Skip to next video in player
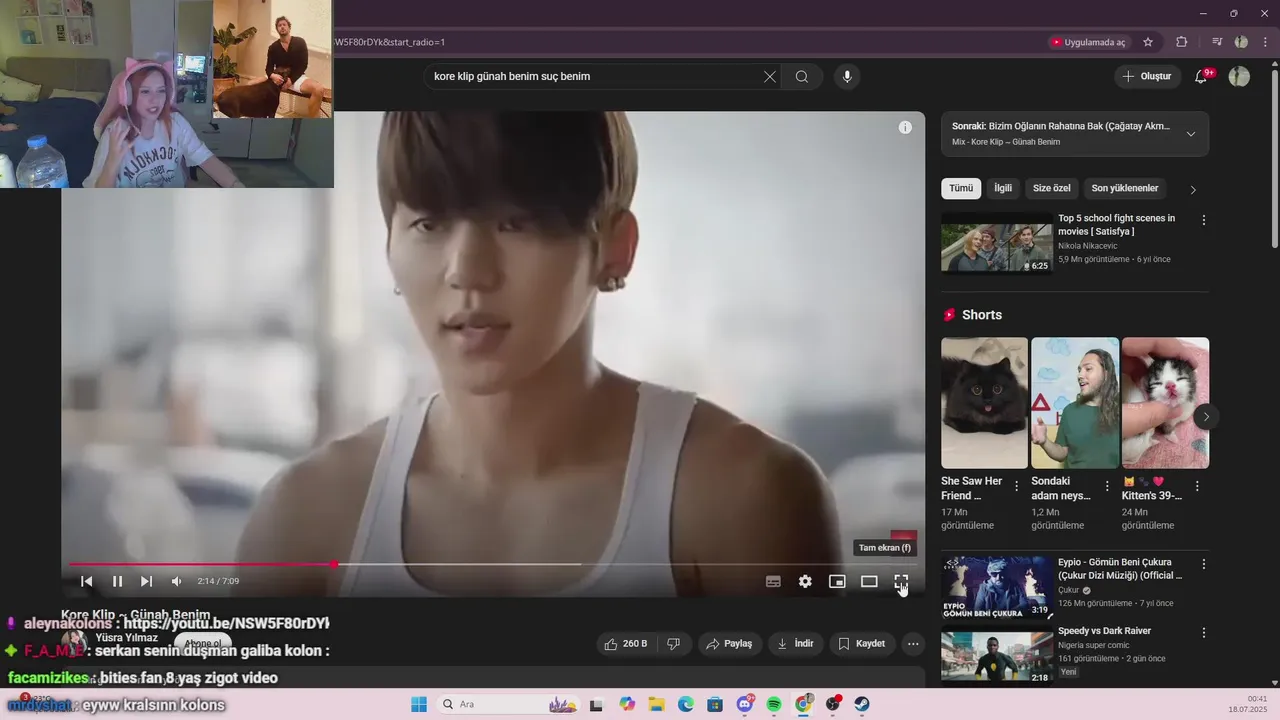Image resolution: width=1280 pixels, height=720 pixels. tap(147, 581)
